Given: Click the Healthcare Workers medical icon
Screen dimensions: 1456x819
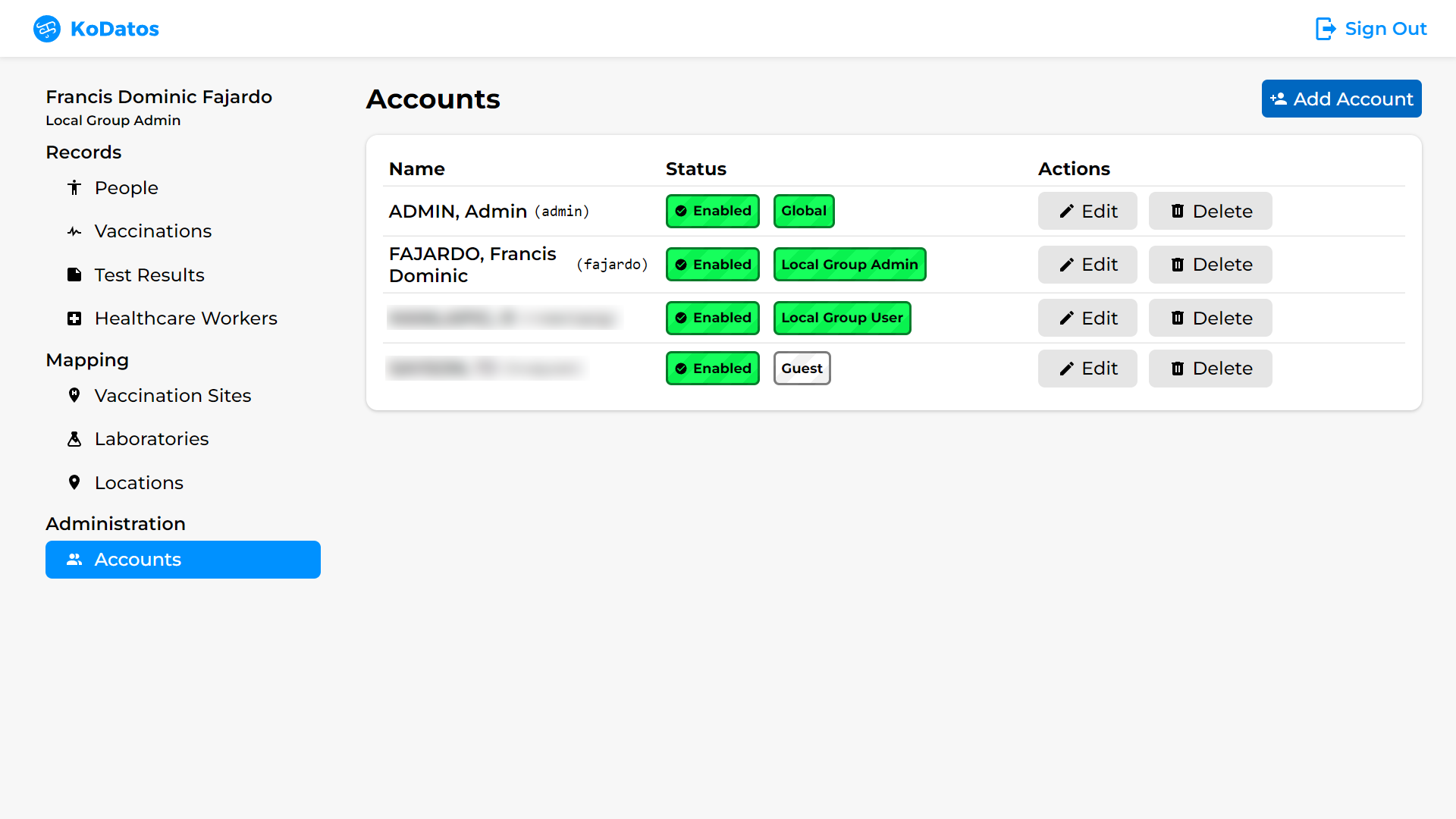Looking at the screenshot, I should click(74, 318).
